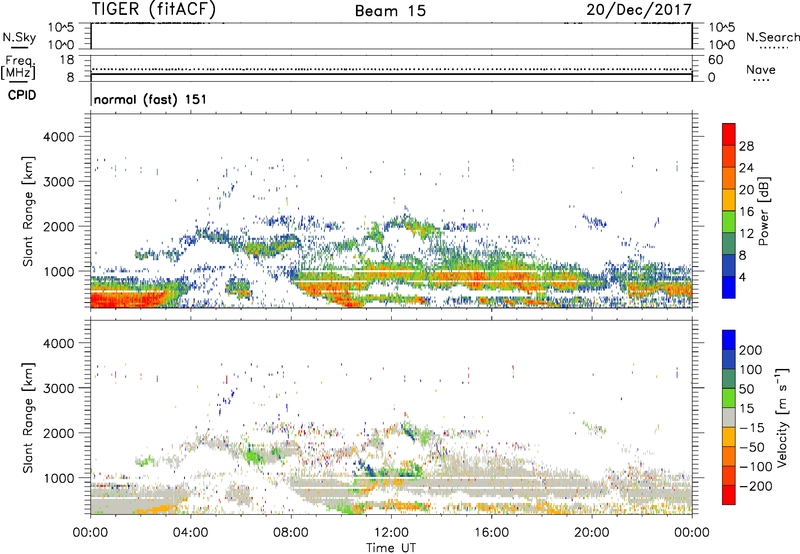
Task: Click the 3000 tick on velocity panel axis
Action: pyautogui.click(x=59, y=388)
